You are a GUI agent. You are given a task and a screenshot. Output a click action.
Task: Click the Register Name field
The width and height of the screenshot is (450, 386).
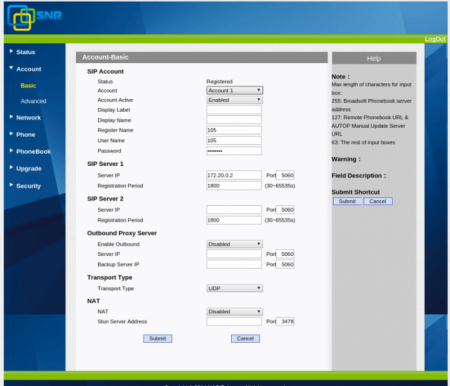234,130
